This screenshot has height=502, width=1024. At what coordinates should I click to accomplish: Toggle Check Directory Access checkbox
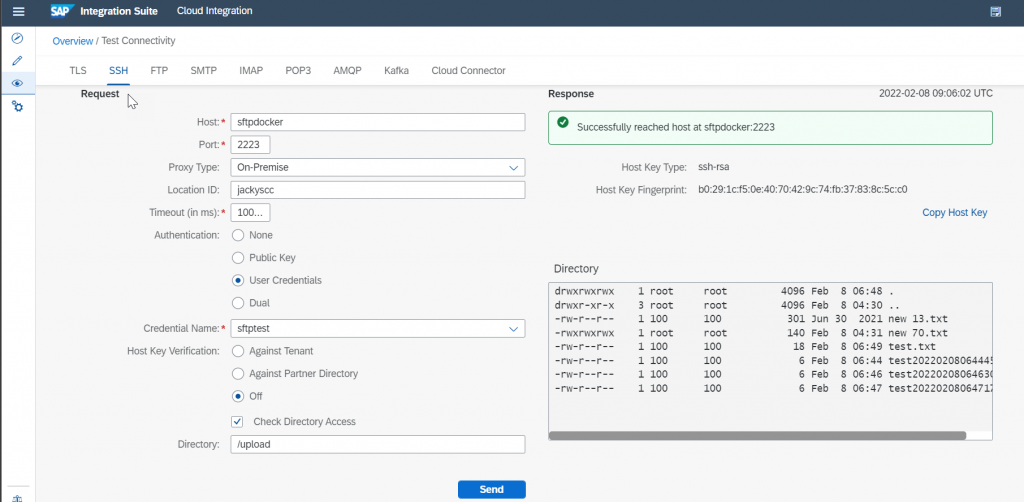pyautogui.click(x=237, y=422)
